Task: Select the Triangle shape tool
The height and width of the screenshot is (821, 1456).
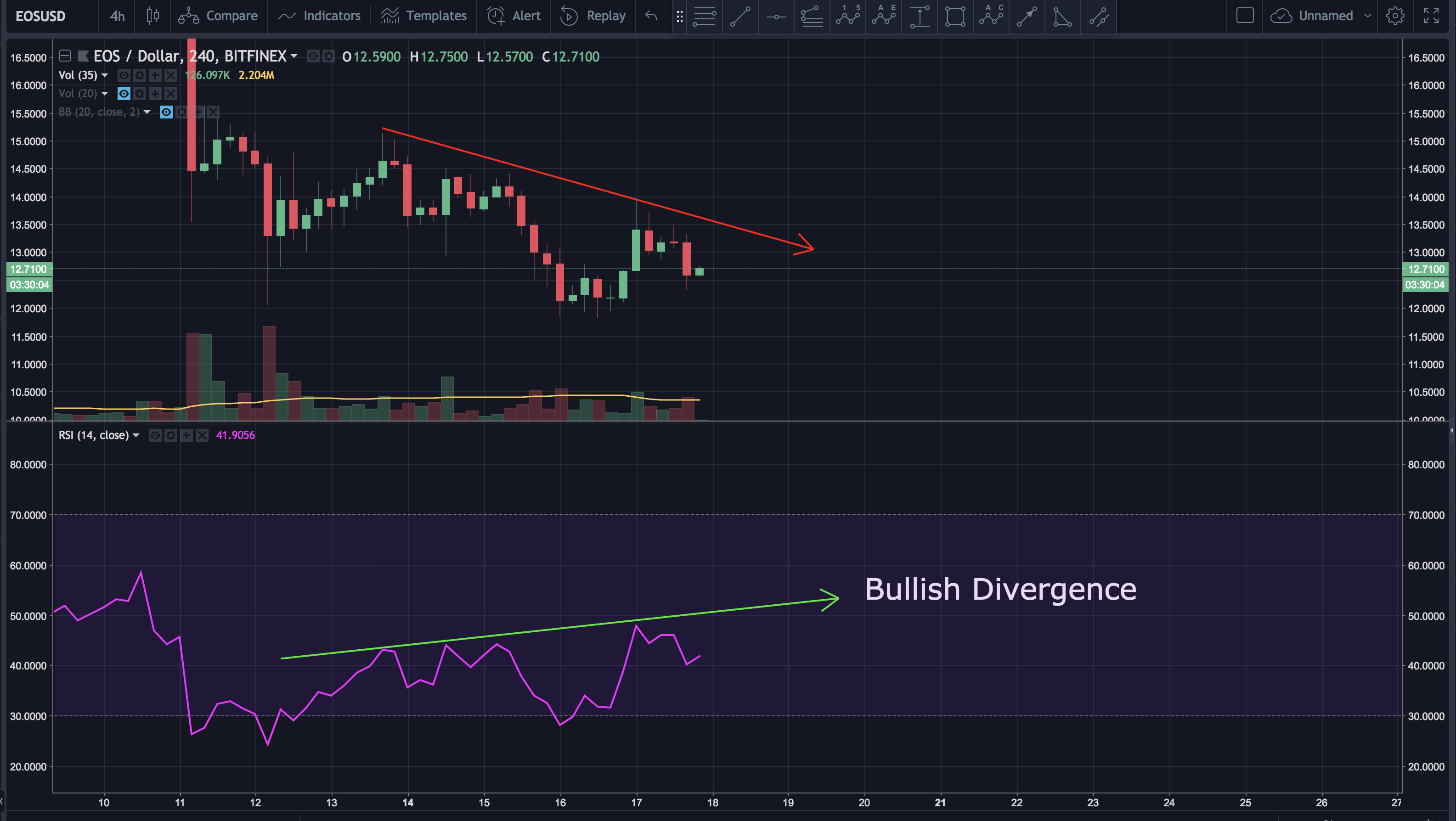Action: click(x=1063, y=17)
